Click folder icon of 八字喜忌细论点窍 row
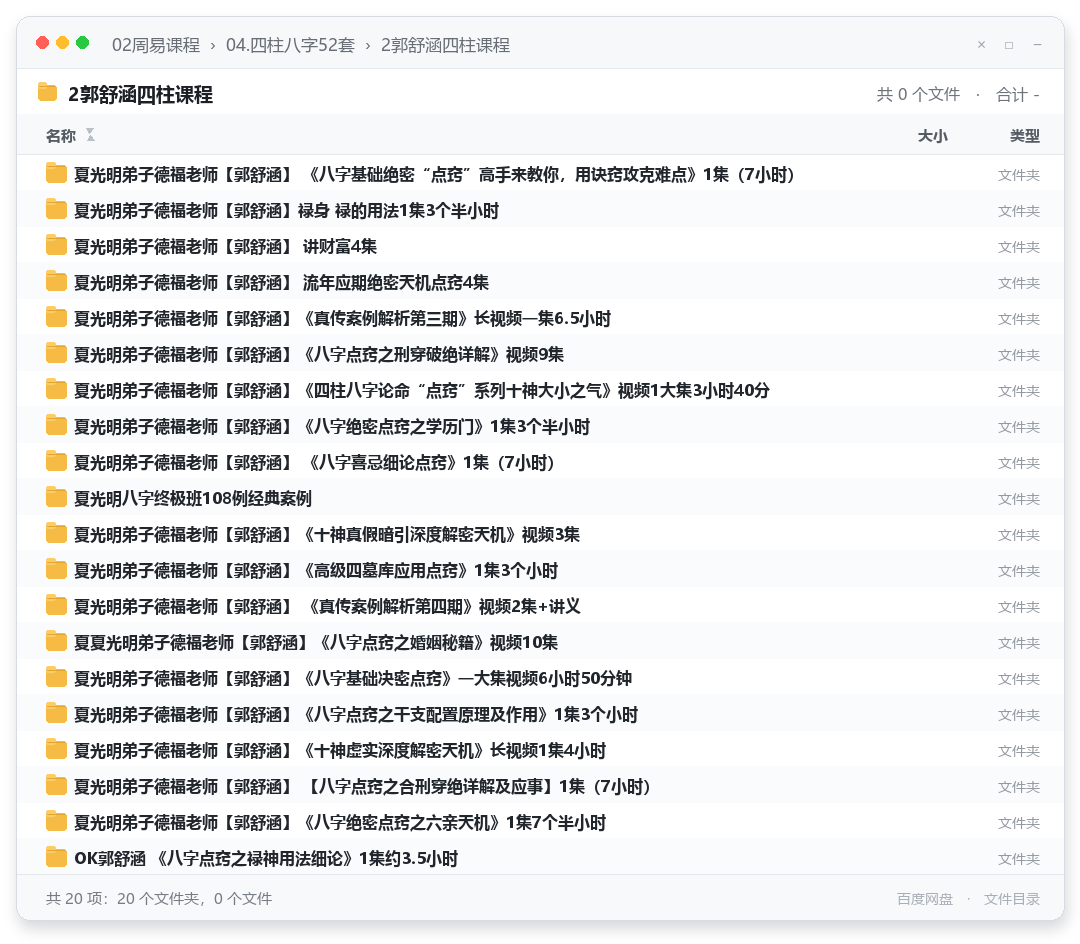The width and height of the screenshot is (1080, 944). (x=56, y=461)
